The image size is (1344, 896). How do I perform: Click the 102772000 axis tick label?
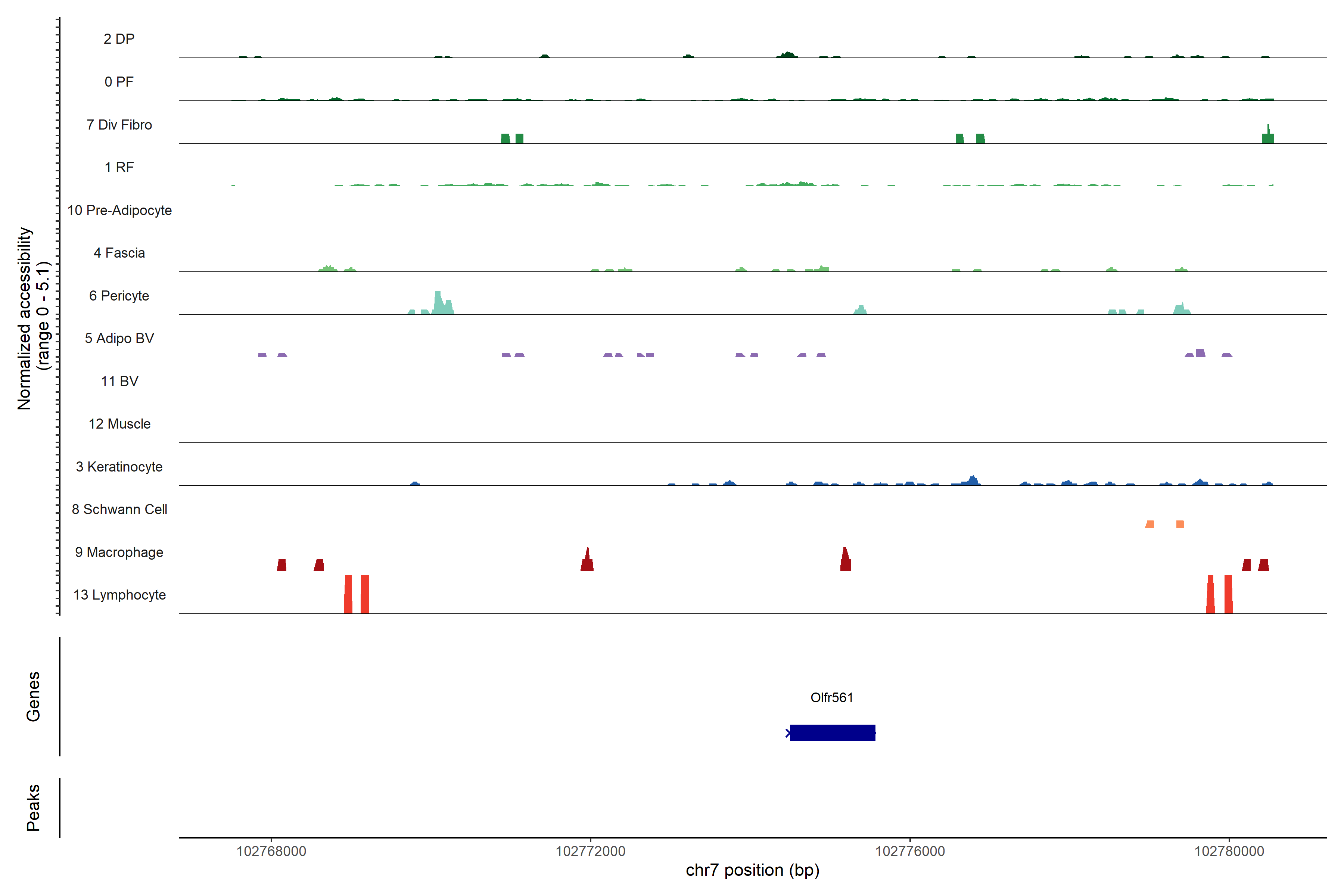click(x=590, y=851)
